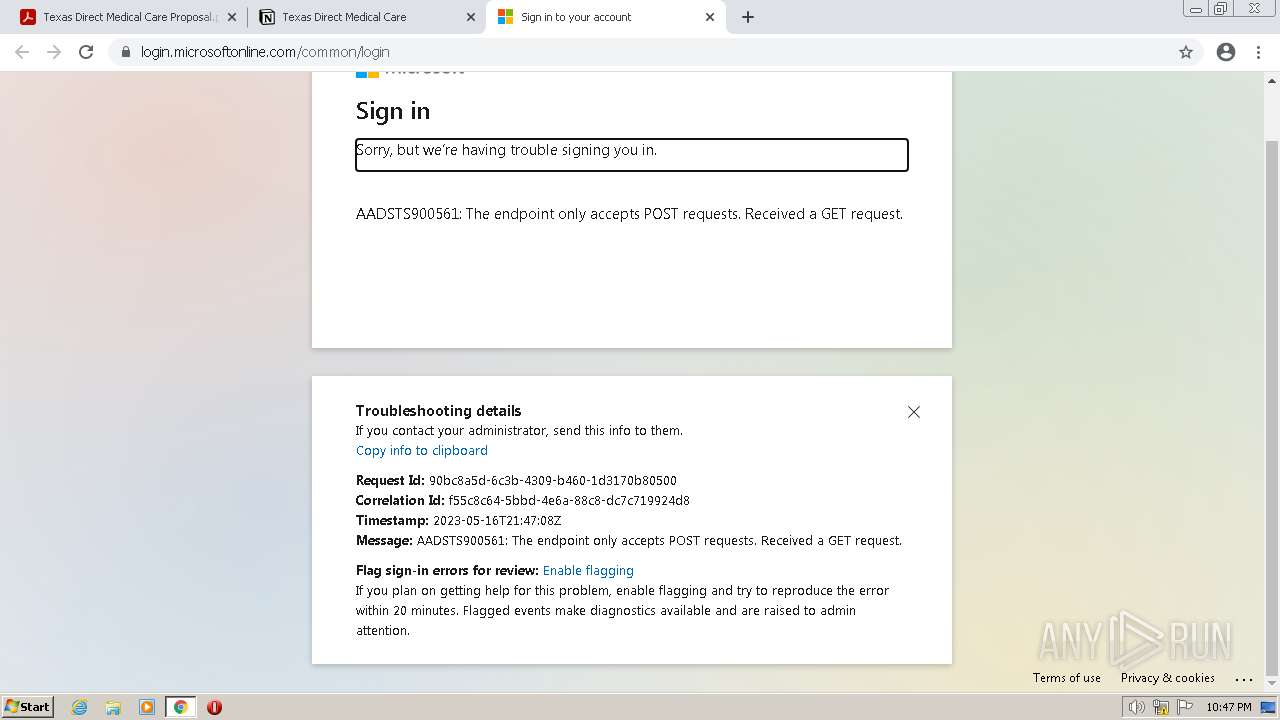The width and height of the screenshot is (1280, 720).
Task: Click the Enable flagging link
Action: pyautogui.click(x=588, y=571)
